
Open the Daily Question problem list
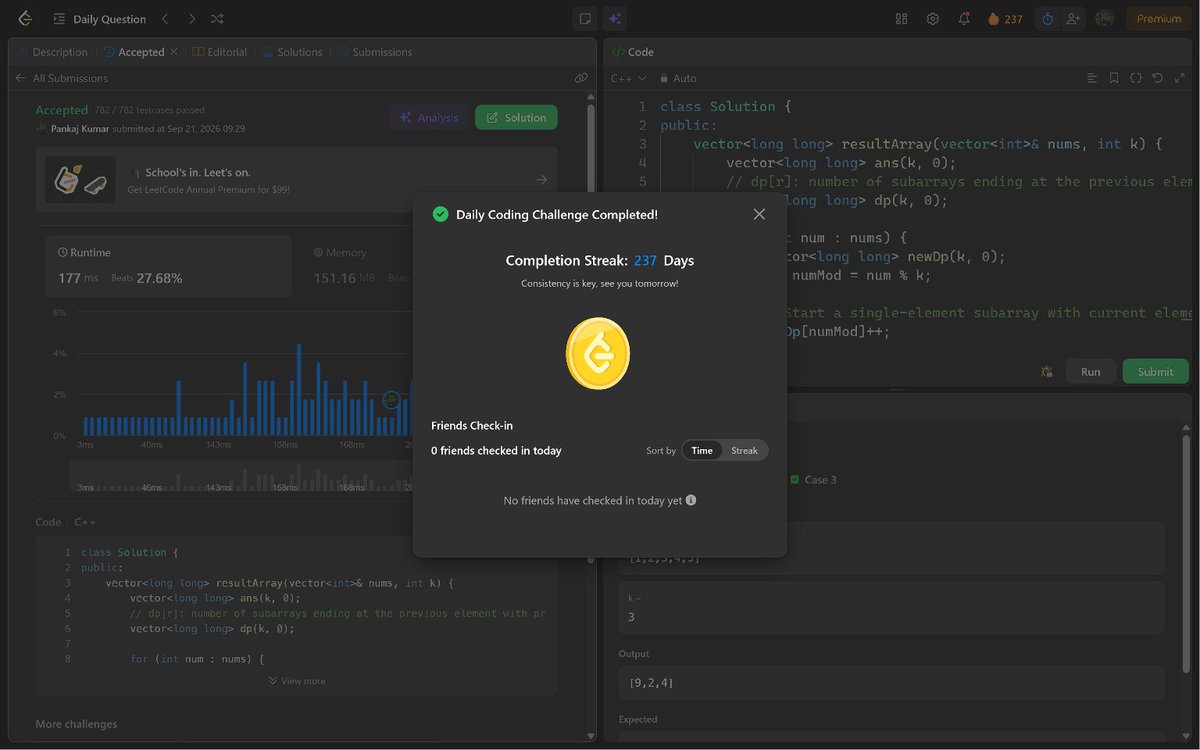100,19
